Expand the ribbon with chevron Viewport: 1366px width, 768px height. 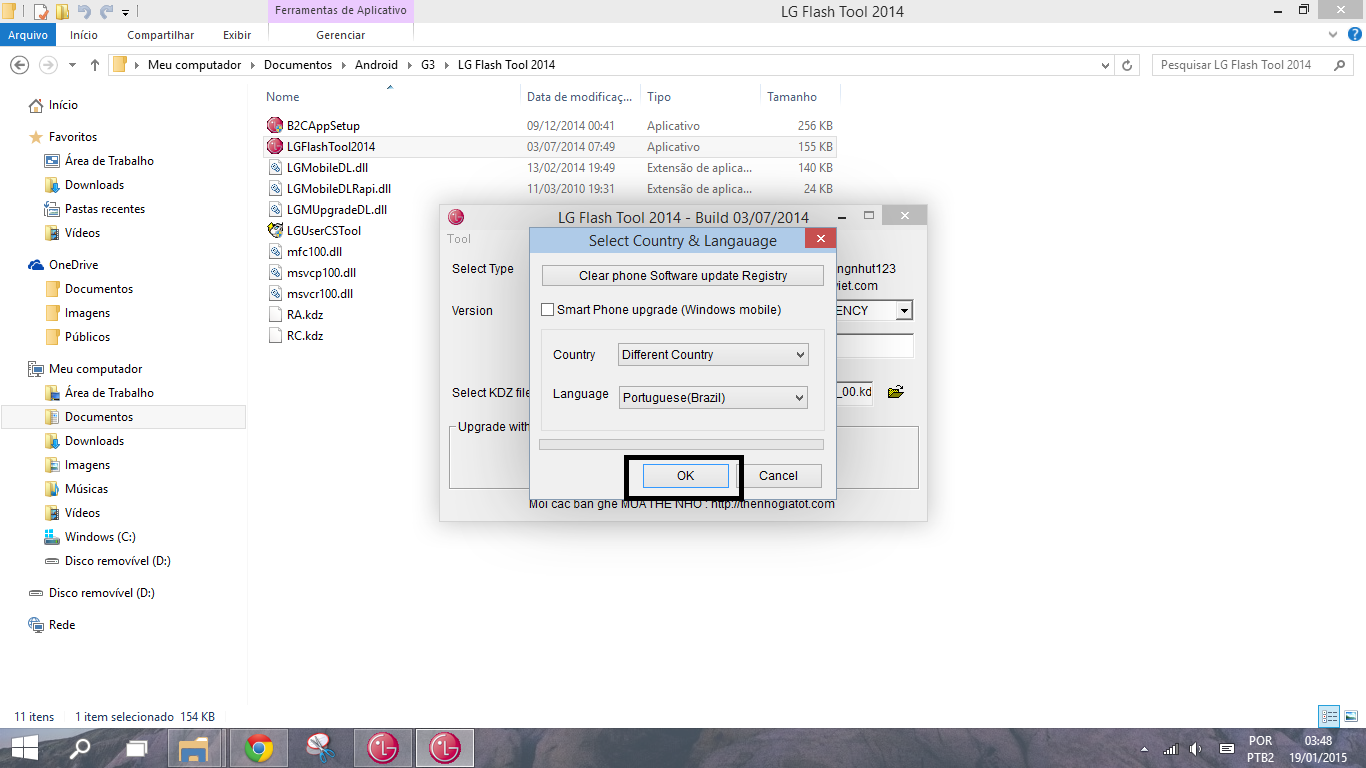[x=1331, y=34]
